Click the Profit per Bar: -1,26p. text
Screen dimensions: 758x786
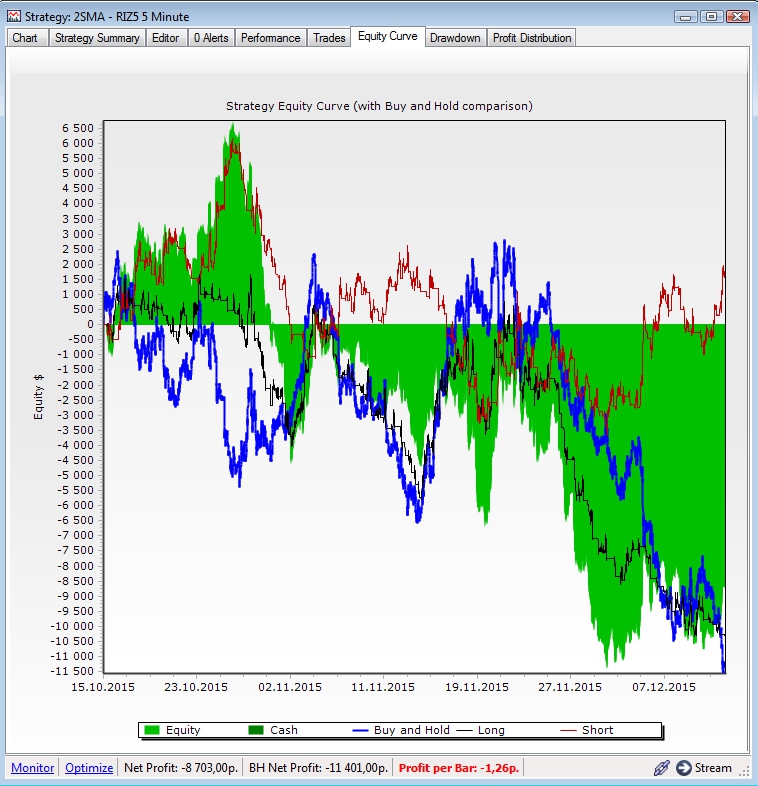point(459,767)
